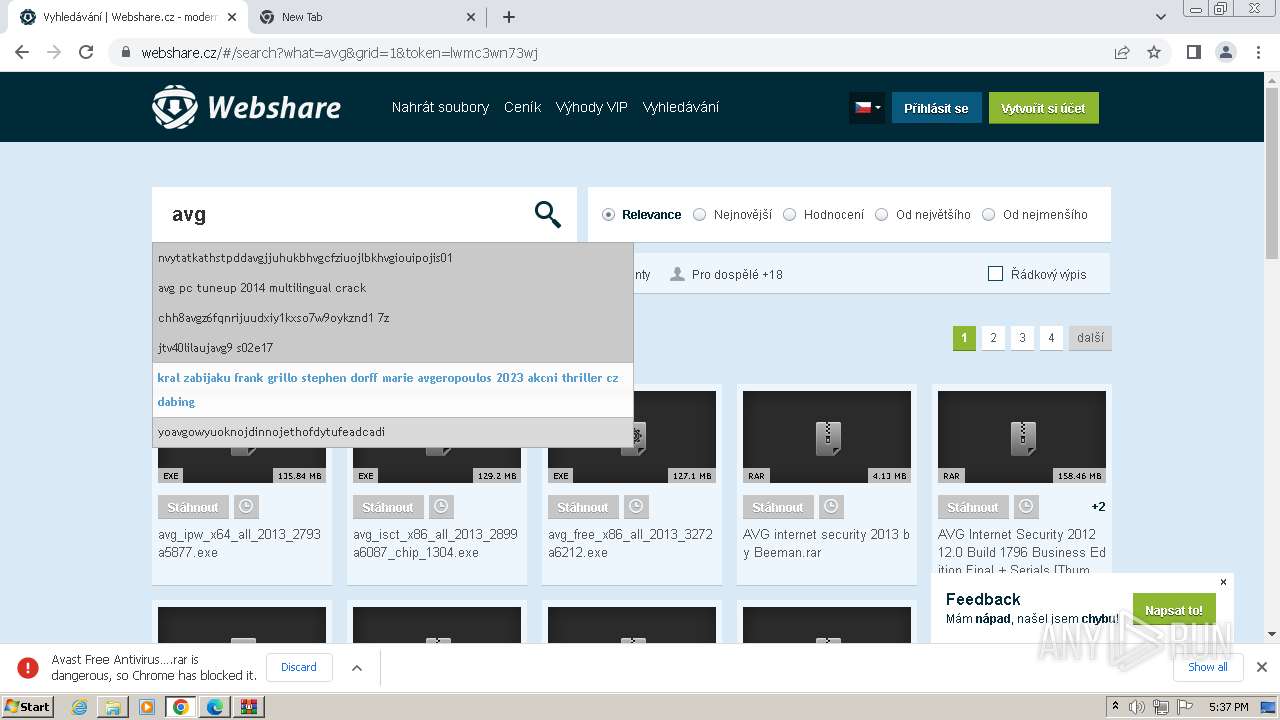Screen dimensions: 1280x720
Task: Select the Od největšího sort option
Action: (922, 214)
